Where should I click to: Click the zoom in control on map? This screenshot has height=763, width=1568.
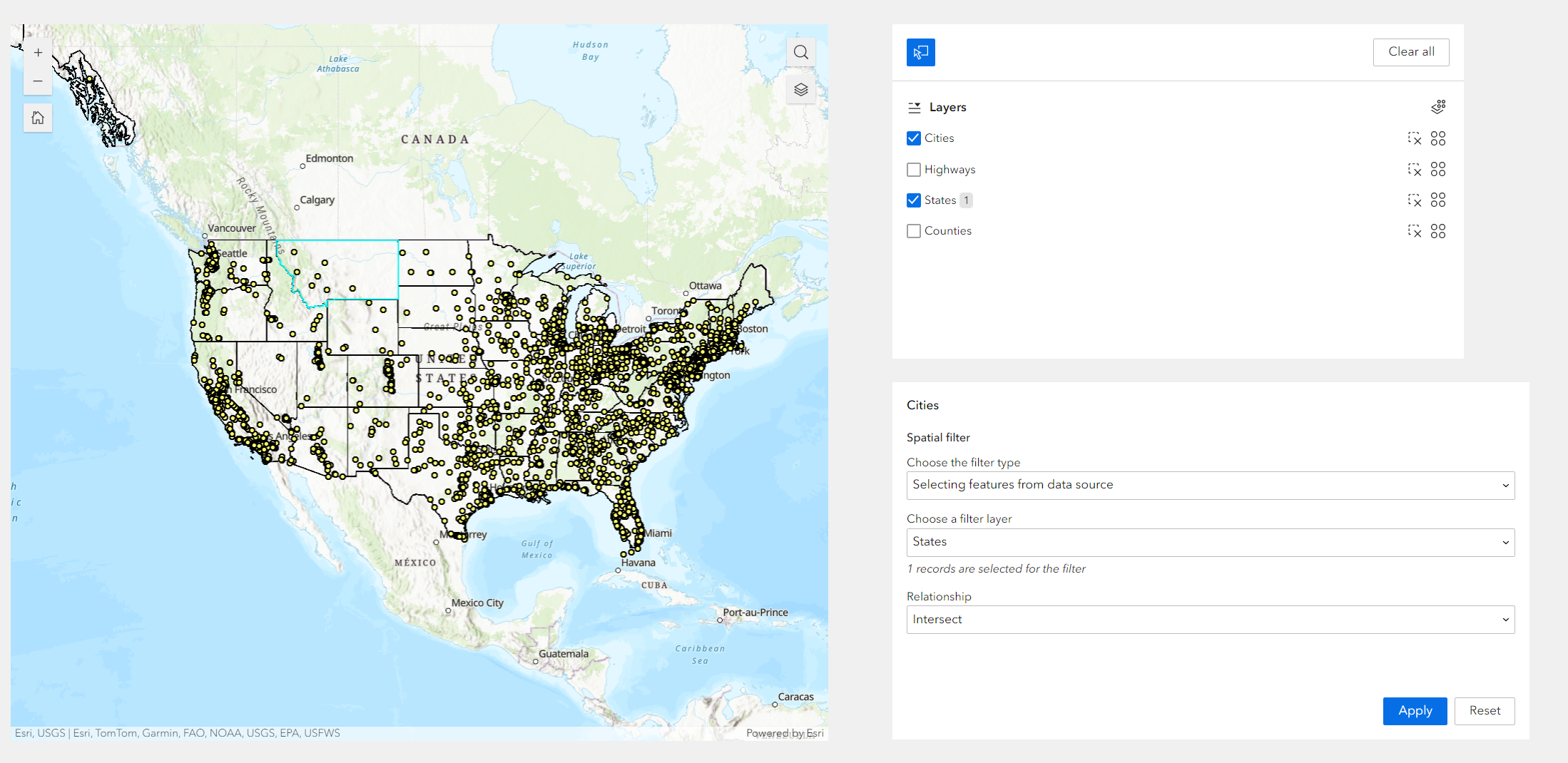[38, 52]
